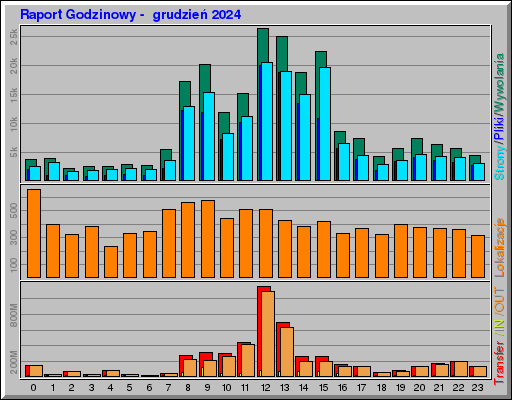Screen dimensions: 512x400
Task: Click the '200M' transfer axis label
Action: (14, 362)
